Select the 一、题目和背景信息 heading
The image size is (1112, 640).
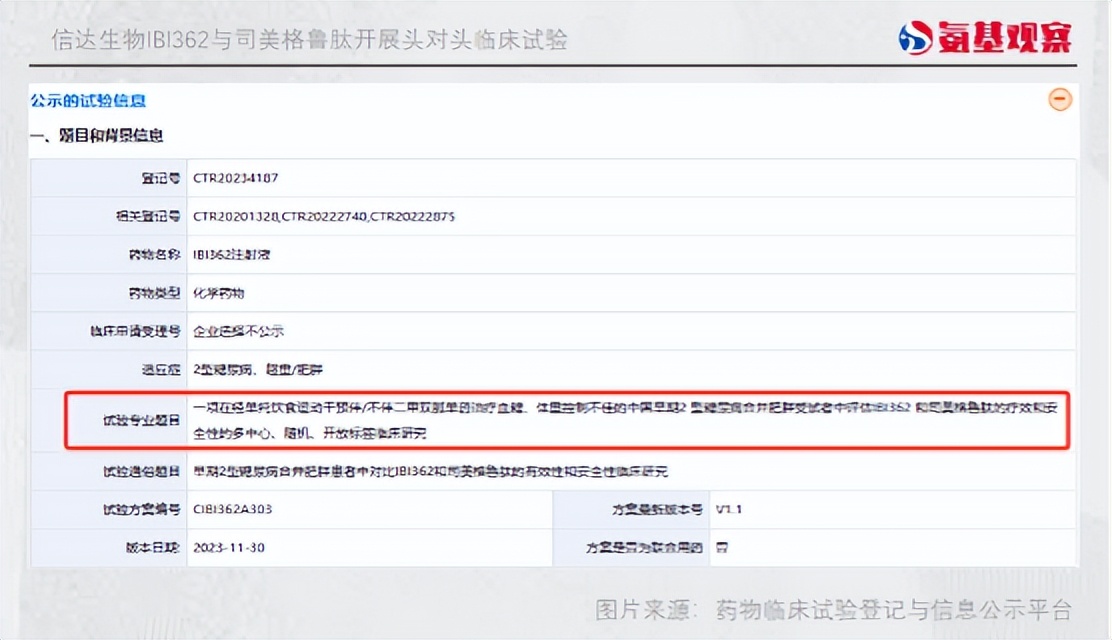tap(96, 135)
